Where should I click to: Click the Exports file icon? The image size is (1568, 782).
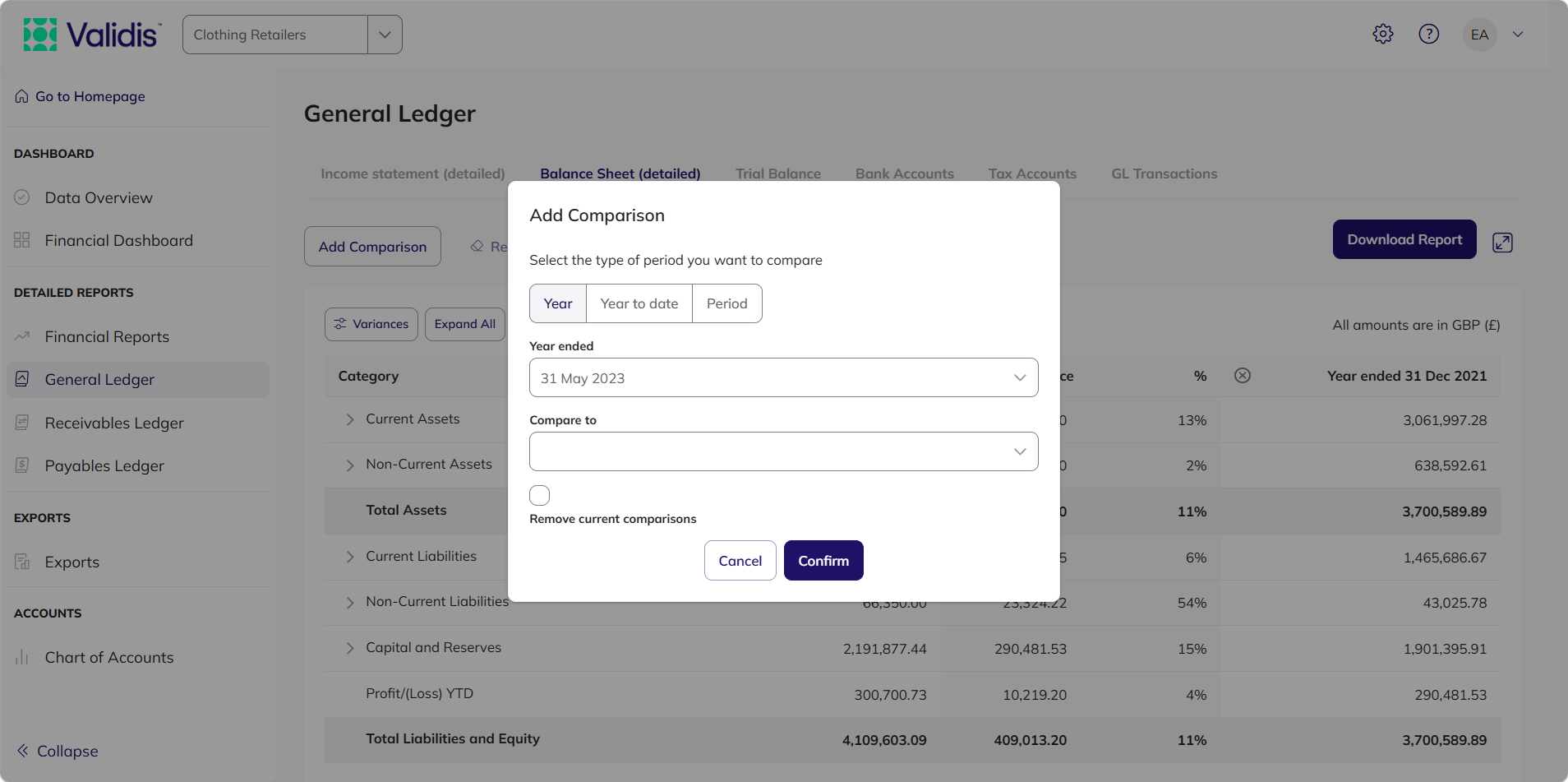pos(22,562)
